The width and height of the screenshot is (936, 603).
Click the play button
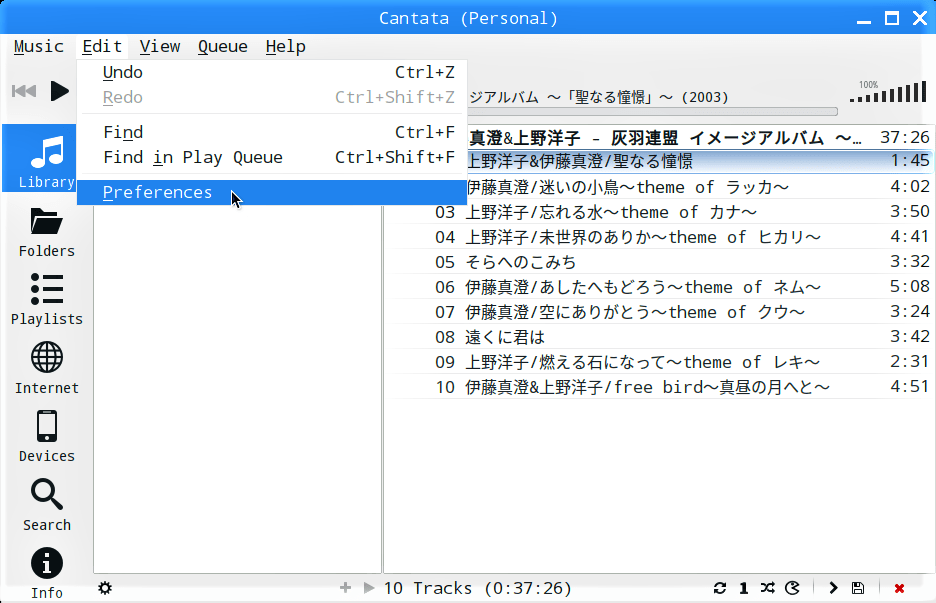[59, 91]
